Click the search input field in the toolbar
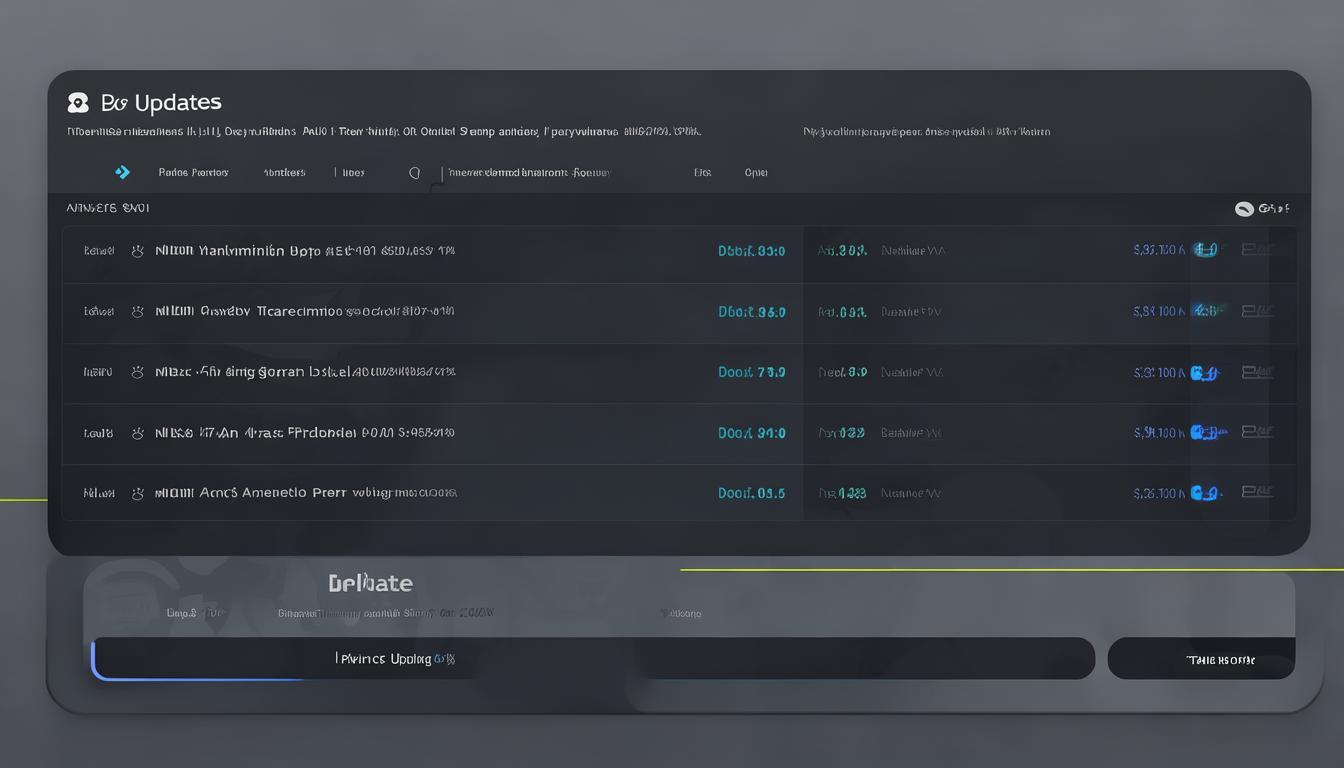Screen dimensions: 1344x768 (528, 172)
